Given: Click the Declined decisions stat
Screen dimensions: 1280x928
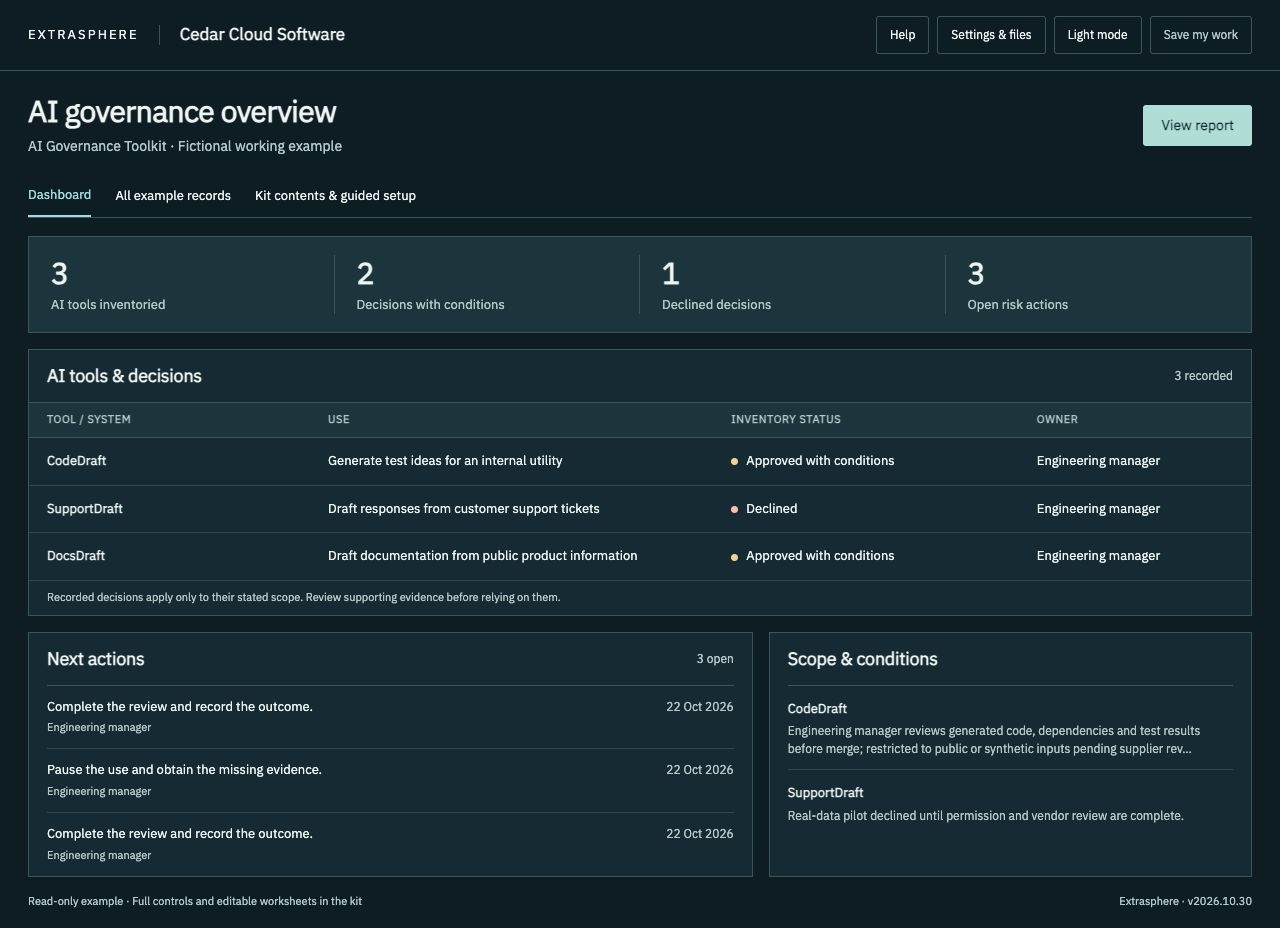Looking at the screenshot, I should [792, 285].
